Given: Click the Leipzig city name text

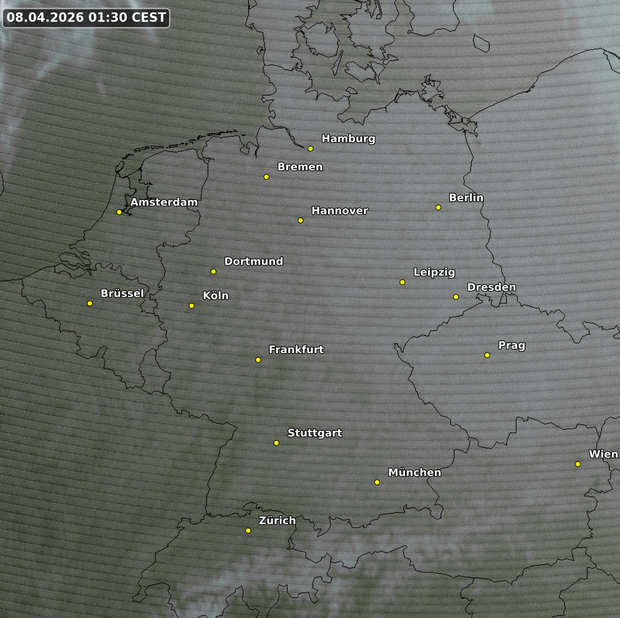Looking at the screenshot, I should point(434,272).
